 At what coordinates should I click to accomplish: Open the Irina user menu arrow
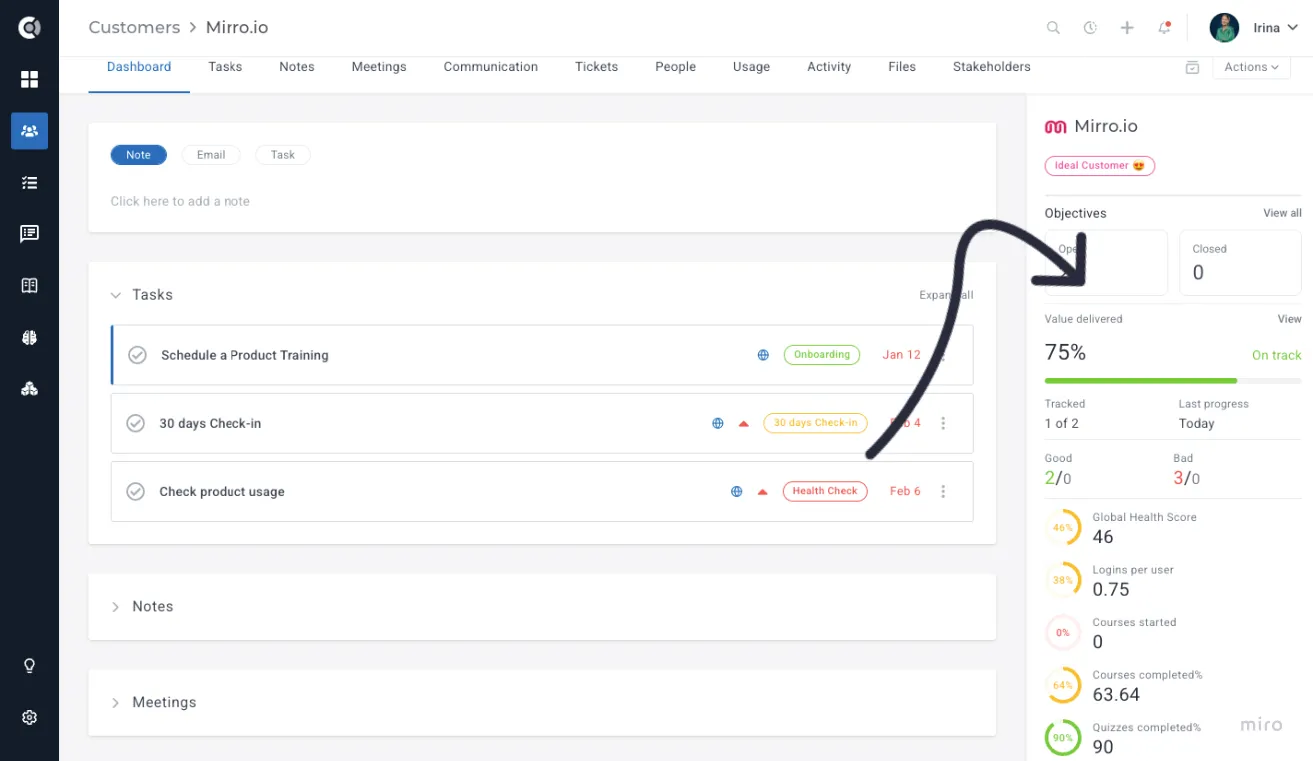pyautogui.click(x=1293, y=28)
